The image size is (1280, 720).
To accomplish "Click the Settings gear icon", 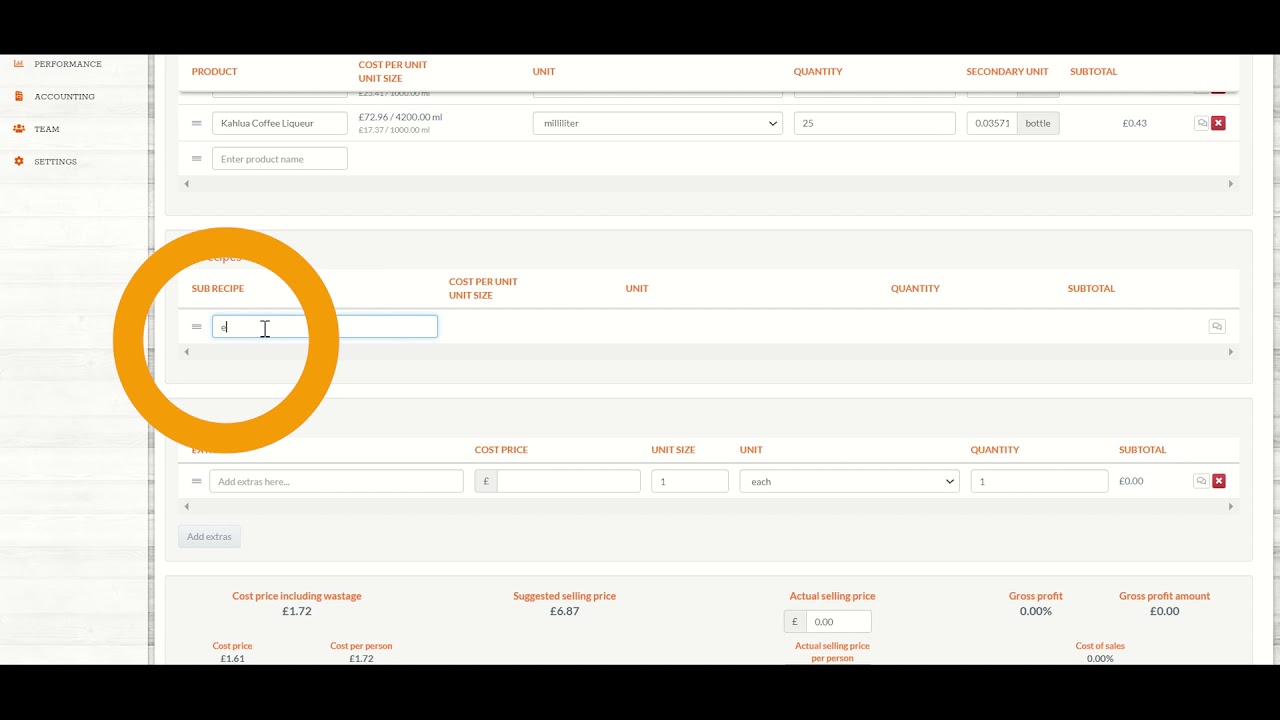I will point(19,162).
